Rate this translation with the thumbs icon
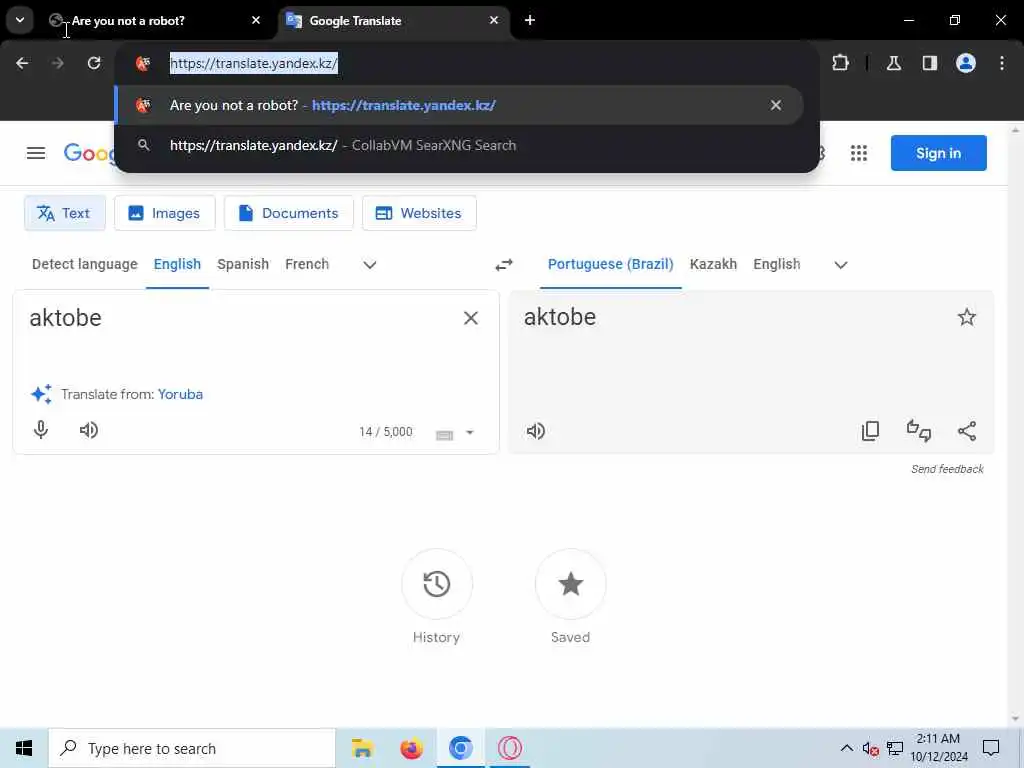Viewport: 1024px width, 768px height. [x=919, y=431]
